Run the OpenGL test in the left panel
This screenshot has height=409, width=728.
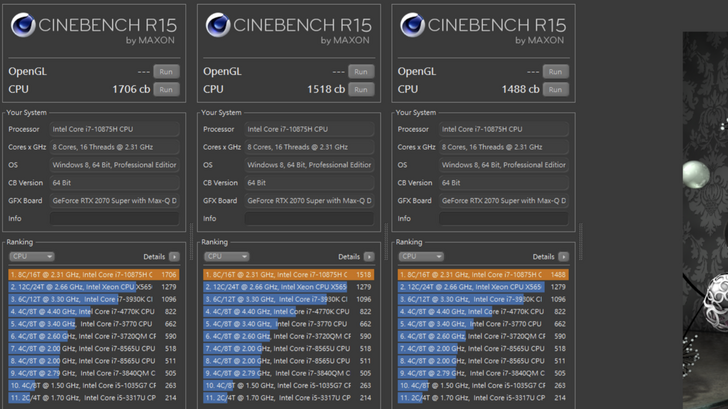click(x=166, y=72)
